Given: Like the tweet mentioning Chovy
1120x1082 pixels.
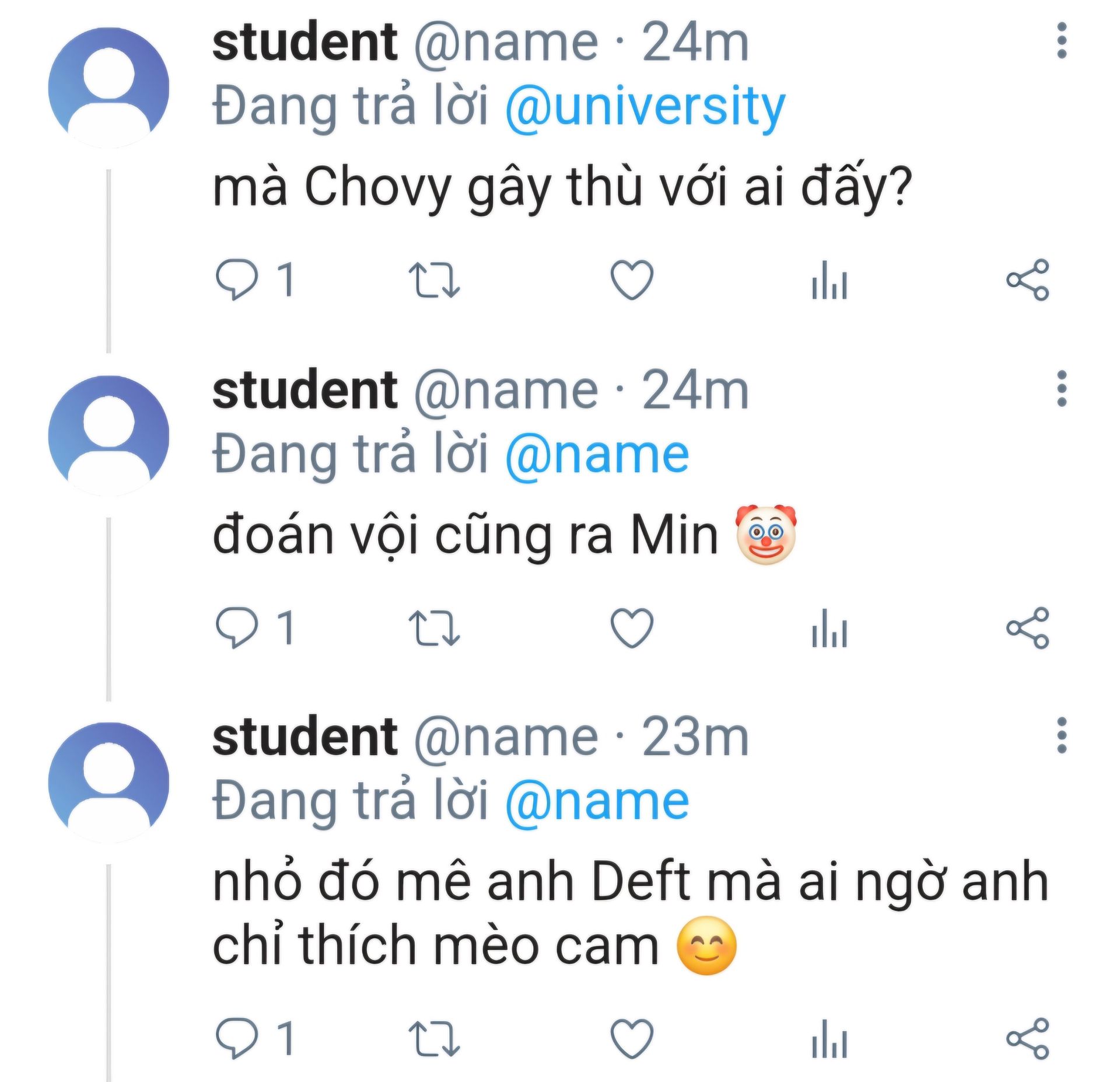Looking at the screenshot, I should (632, 280).
